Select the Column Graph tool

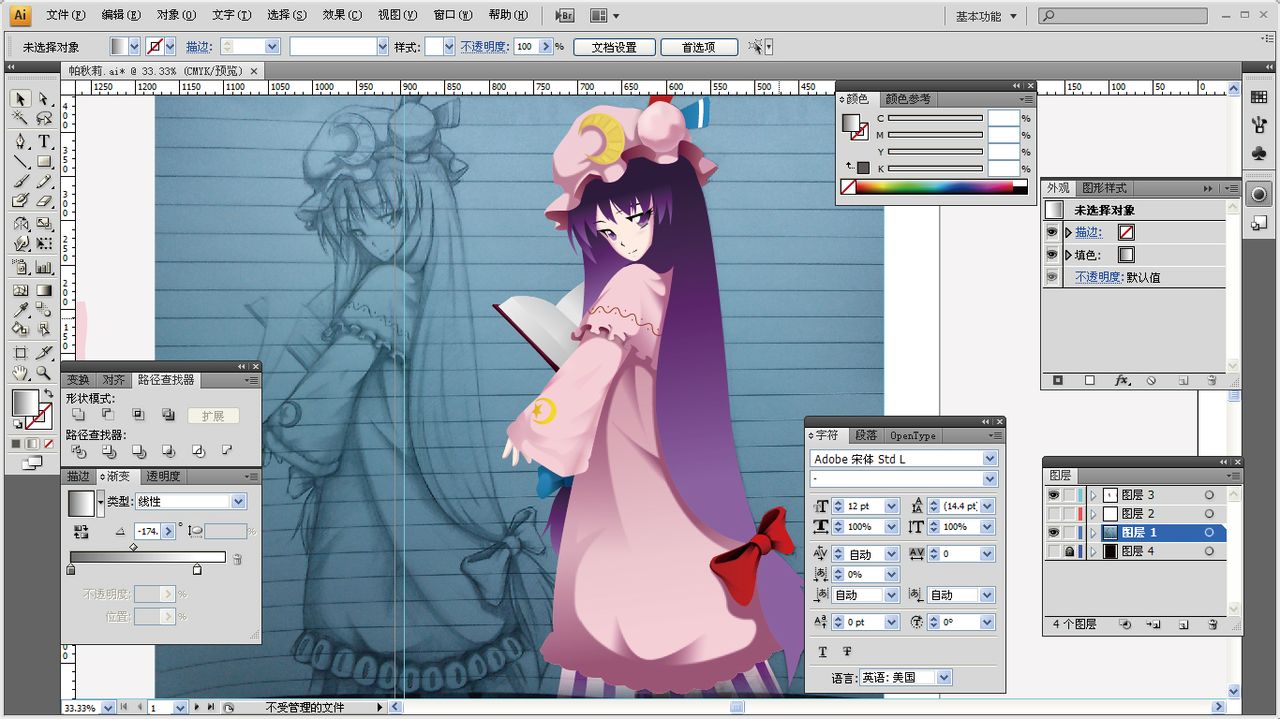(44, 267)
